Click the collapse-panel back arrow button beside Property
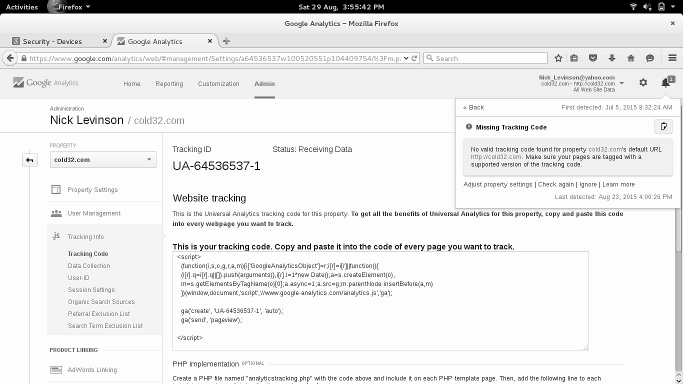Viewport: 683px width, 384px height. [x=30, y=160]
